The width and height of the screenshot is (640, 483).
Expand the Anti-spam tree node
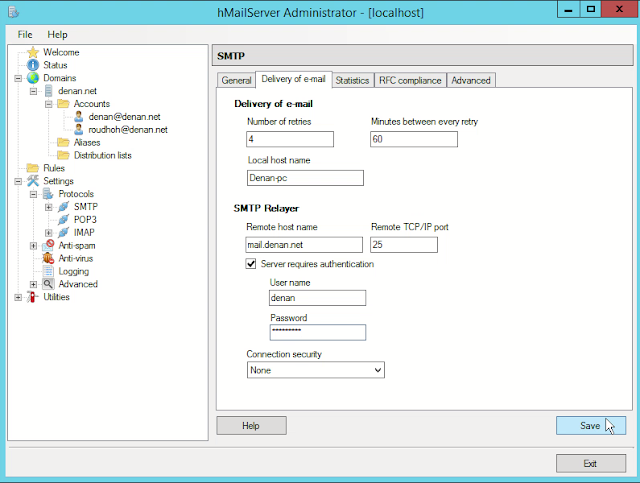coord(33,246)
